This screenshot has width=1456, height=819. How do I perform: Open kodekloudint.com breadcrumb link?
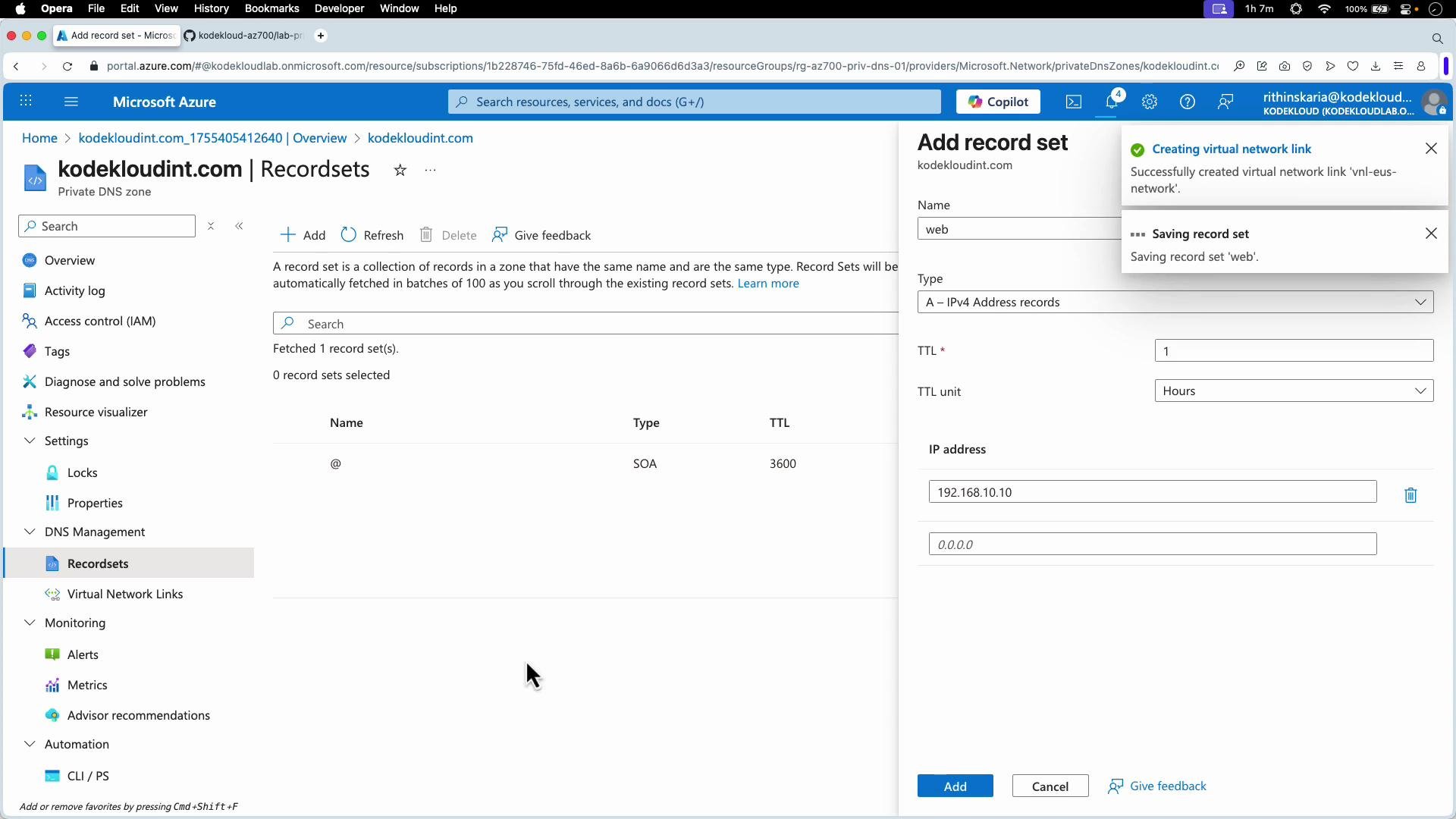pyautogui.click(x=420, y=138)
